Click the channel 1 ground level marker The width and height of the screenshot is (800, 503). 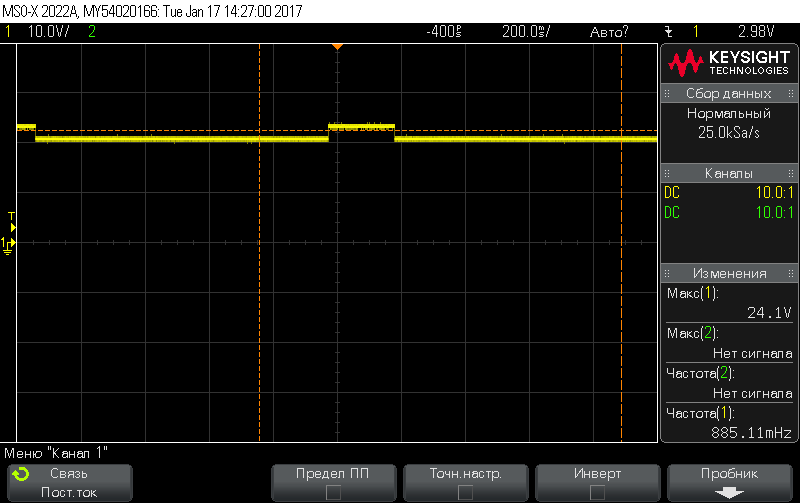8,245
